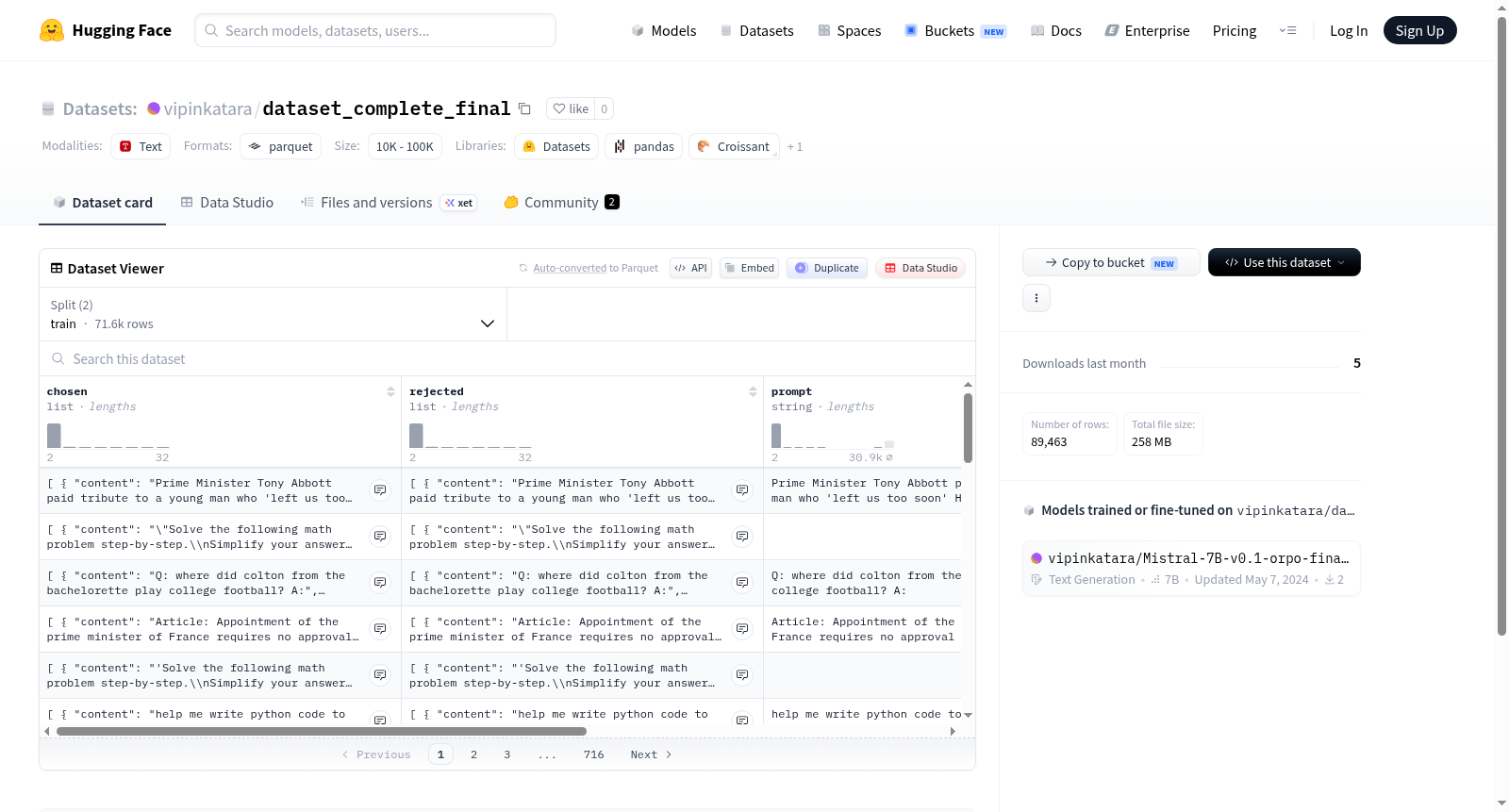This screenshot has width=1509, height=812.
Task: Like the dataset with heart button
Action: (x=571, y=108)
